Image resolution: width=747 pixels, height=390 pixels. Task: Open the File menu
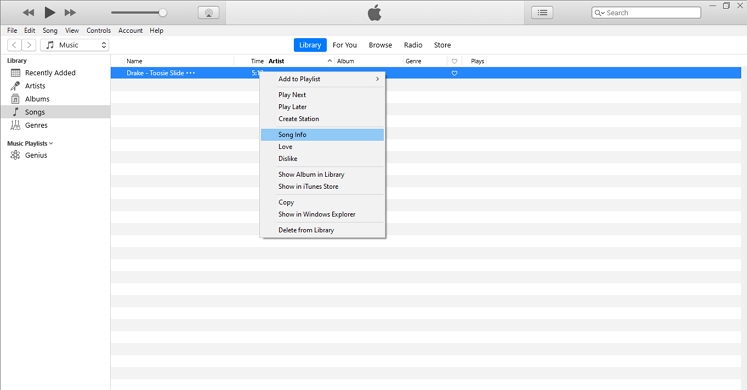(12, 30)
